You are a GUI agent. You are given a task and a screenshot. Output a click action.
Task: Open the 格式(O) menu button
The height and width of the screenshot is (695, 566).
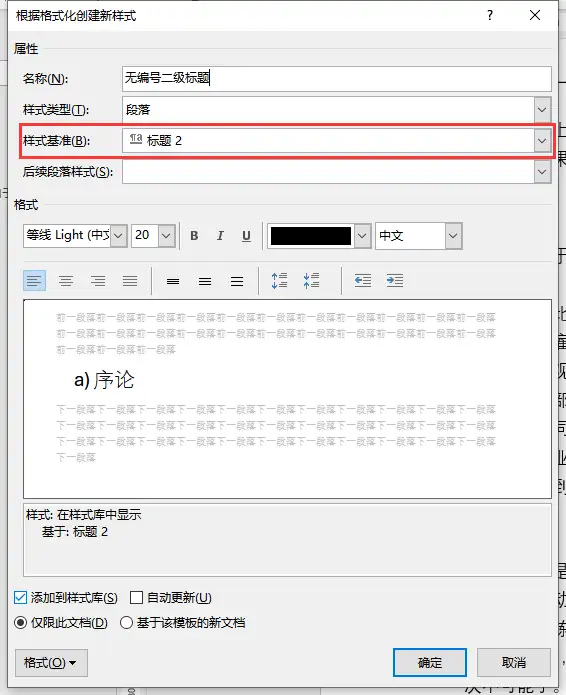click(51, 663)
